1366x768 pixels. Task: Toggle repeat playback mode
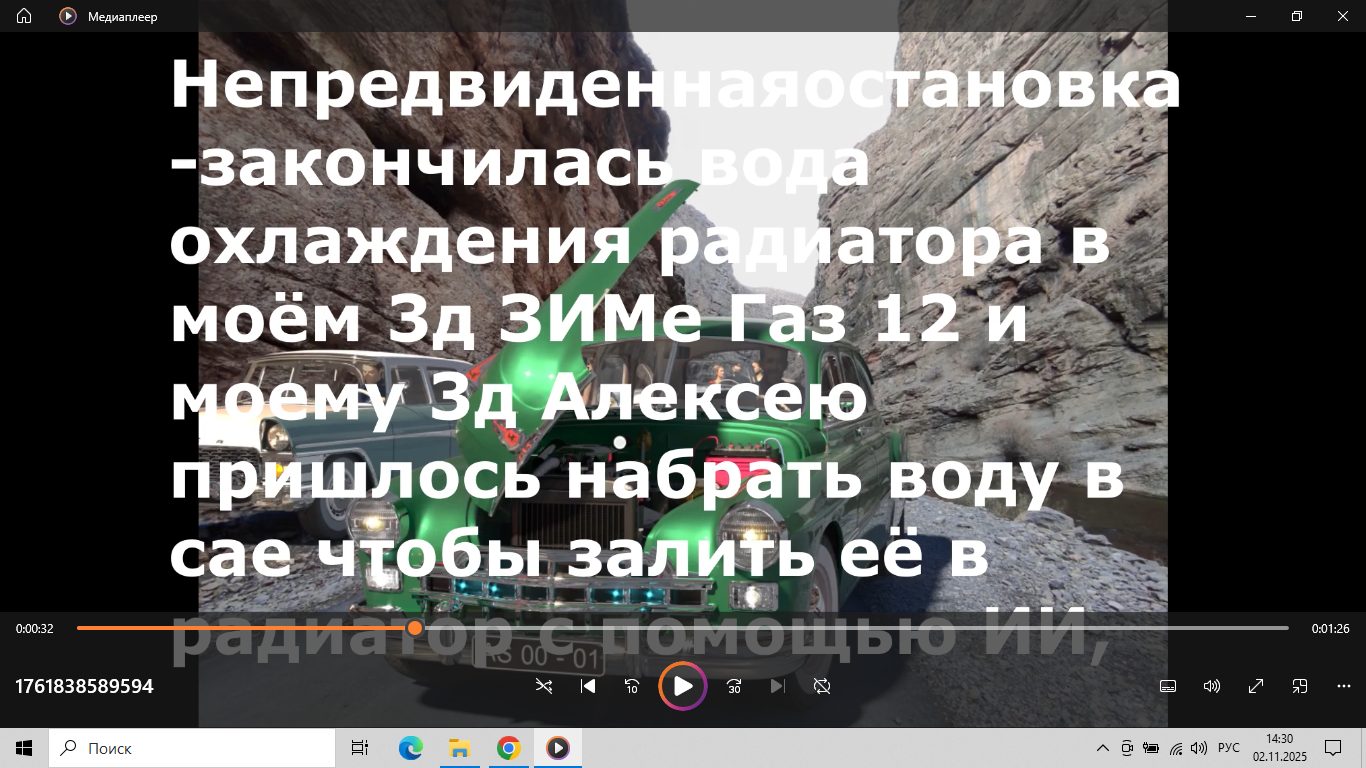coord(821,686)
